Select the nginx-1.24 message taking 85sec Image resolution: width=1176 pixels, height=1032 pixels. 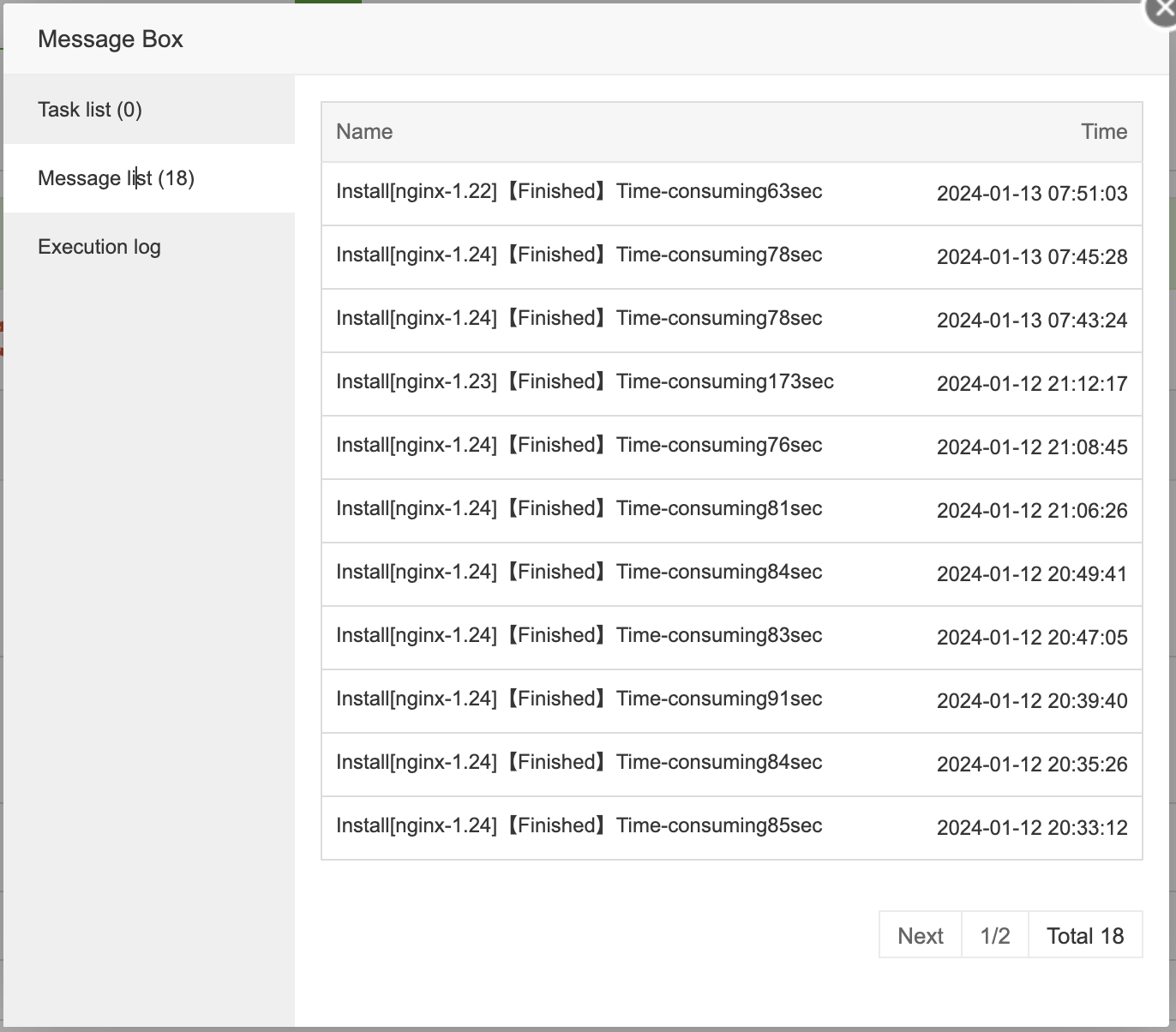tap(579, 826)
